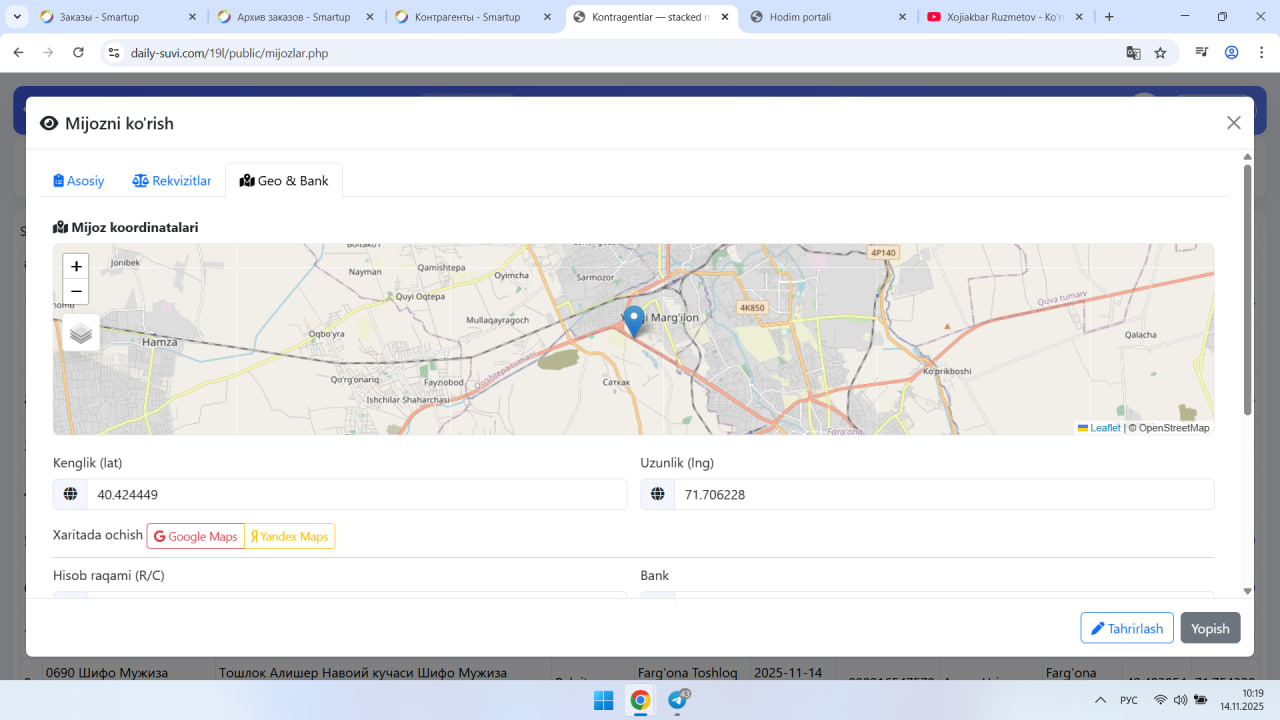1280x720 pixels.
Task: Expand the browser tab search dropdown
Action: coord(17,17)
